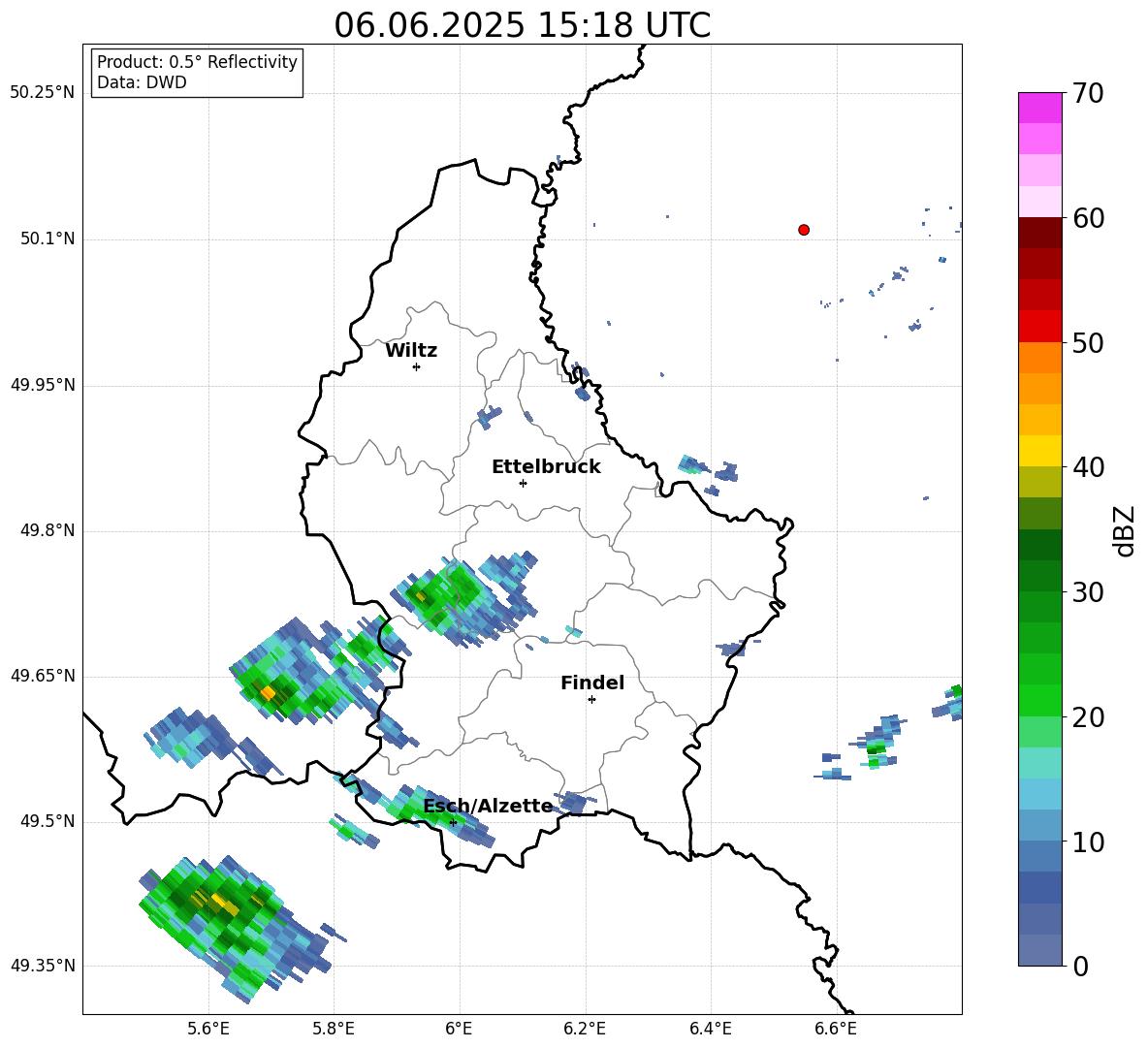
Task: Click the Findel station label
Action: click(x=592, y=683)
